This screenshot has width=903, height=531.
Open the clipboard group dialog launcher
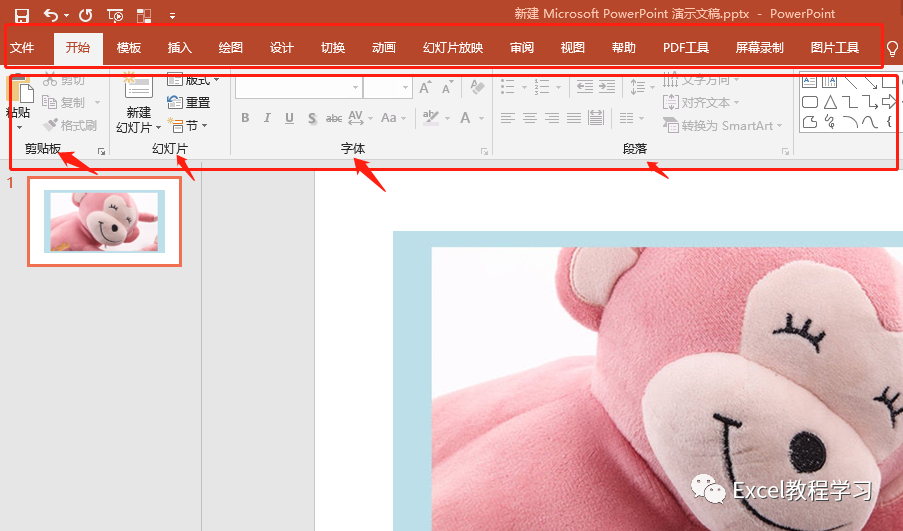101,151
